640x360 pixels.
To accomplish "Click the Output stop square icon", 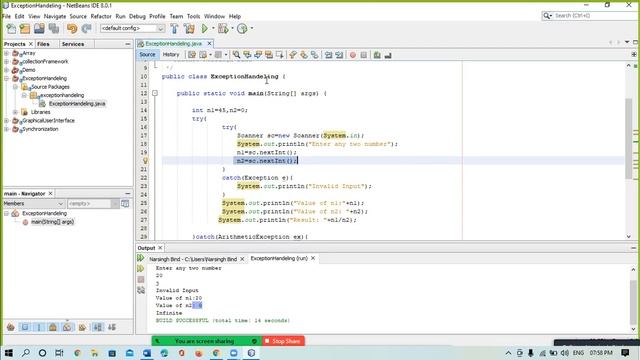I will [141, 279].
